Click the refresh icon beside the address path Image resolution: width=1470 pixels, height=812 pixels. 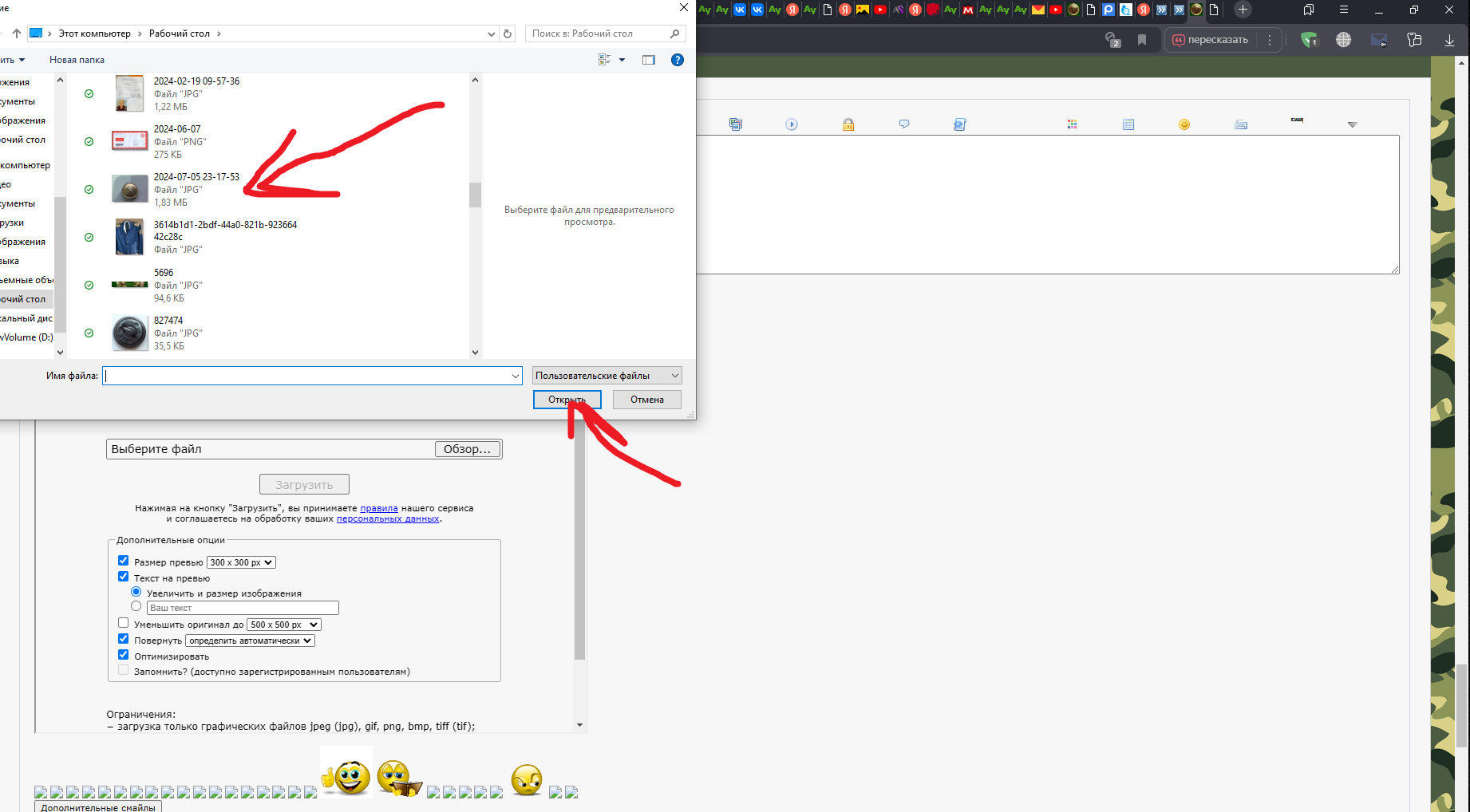508,34
